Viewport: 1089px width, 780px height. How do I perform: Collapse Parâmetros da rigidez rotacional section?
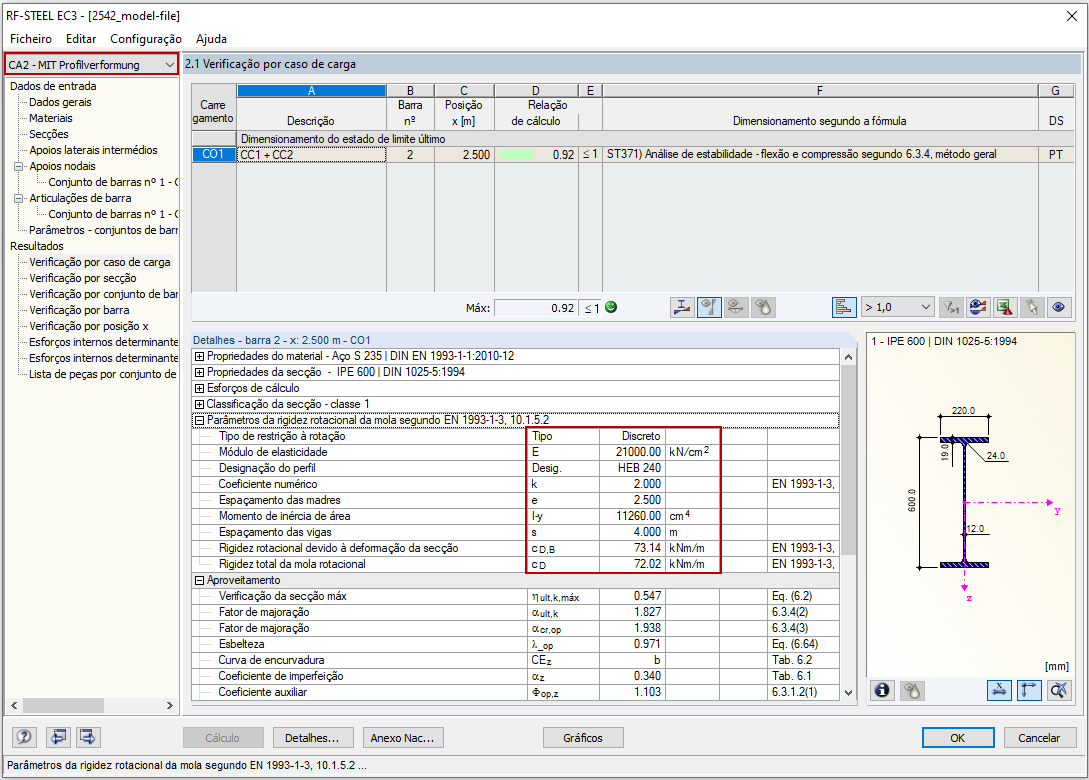(199, 420)
